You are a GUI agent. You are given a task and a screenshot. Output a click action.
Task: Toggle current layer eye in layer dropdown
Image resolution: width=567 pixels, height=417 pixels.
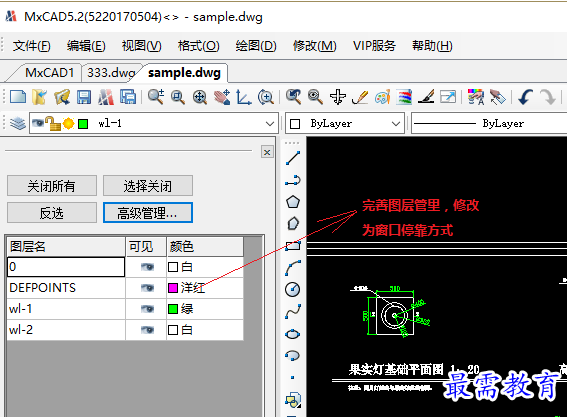tap(38, 124)
